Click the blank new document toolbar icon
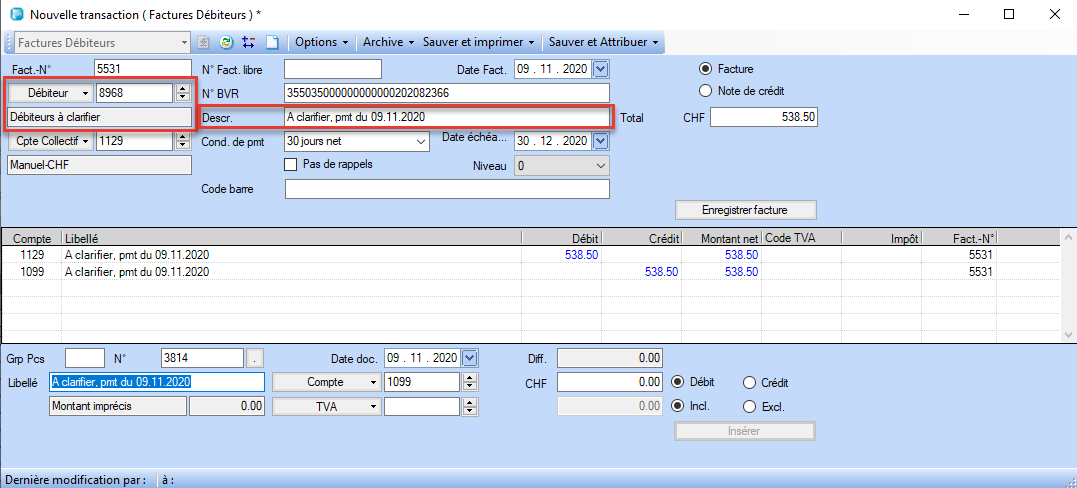Viewport: 1077px width, 488px height. point(270,43)
